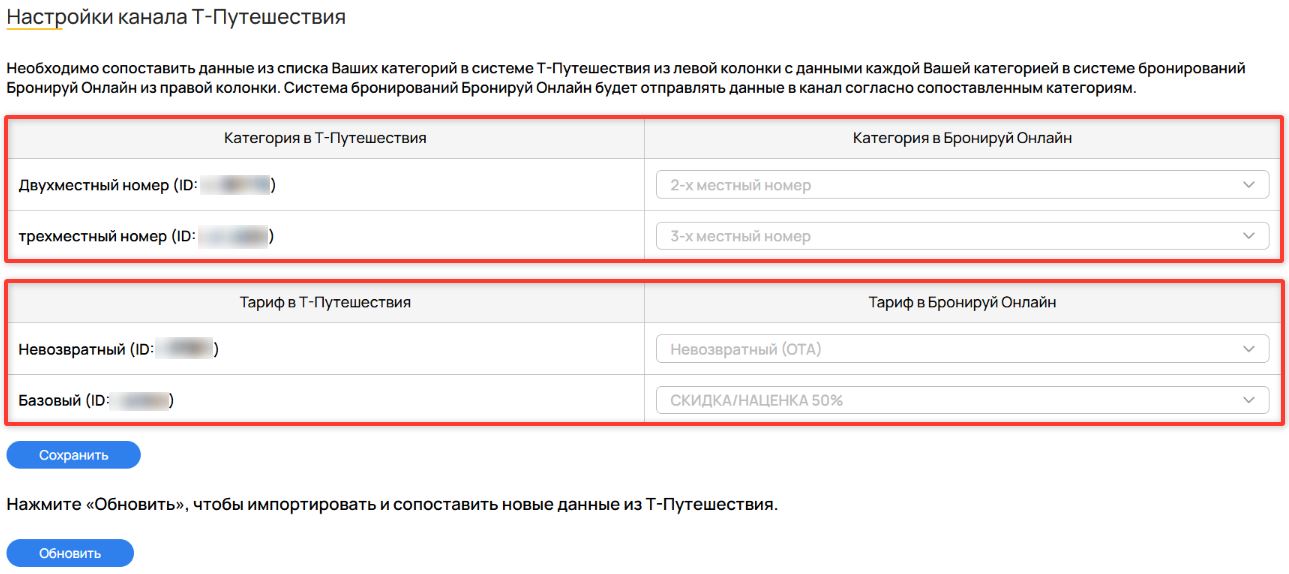
Task: Click the Обновить button
Action: pyautogui.click(x=70, y=553)
